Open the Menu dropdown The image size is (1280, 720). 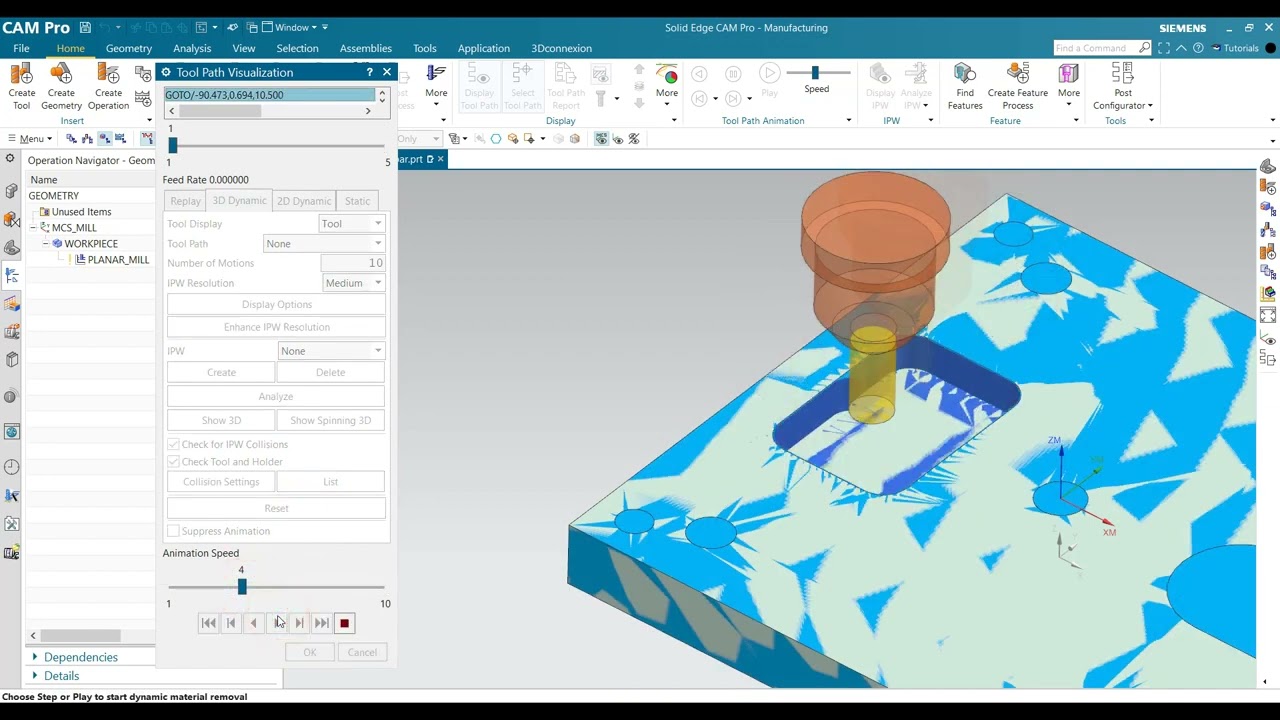point(30,139)
